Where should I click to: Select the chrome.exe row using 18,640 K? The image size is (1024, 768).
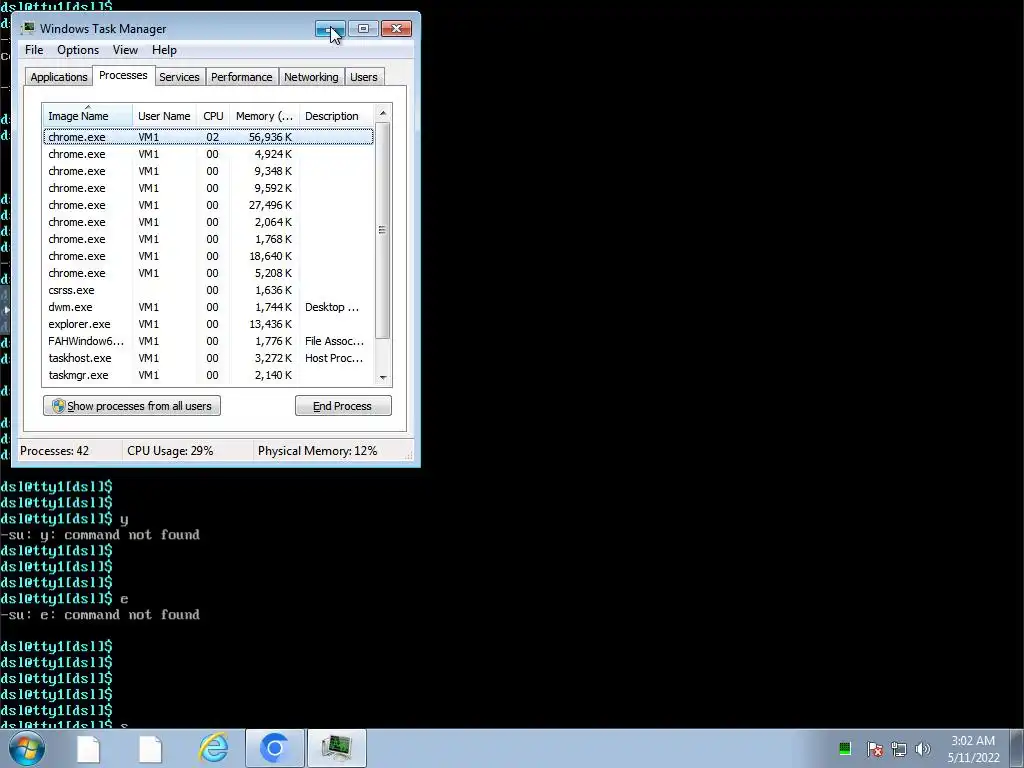tap(208, 256)
